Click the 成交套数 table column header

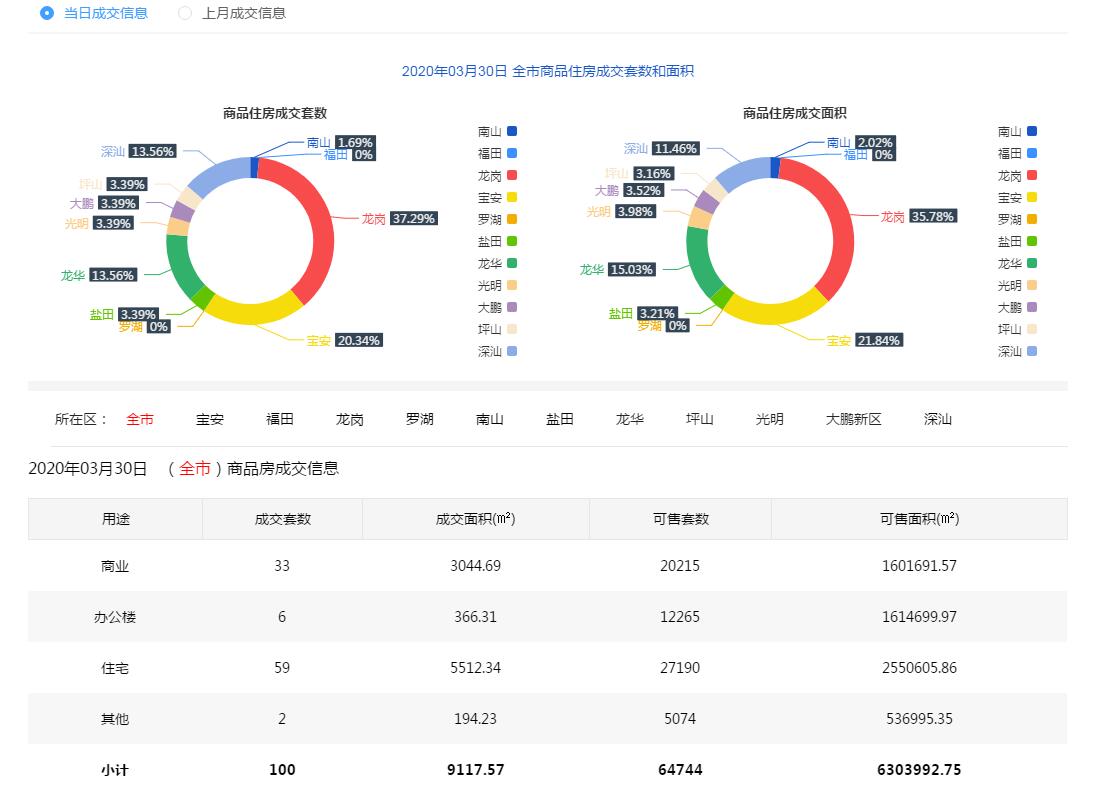[282, 519]
